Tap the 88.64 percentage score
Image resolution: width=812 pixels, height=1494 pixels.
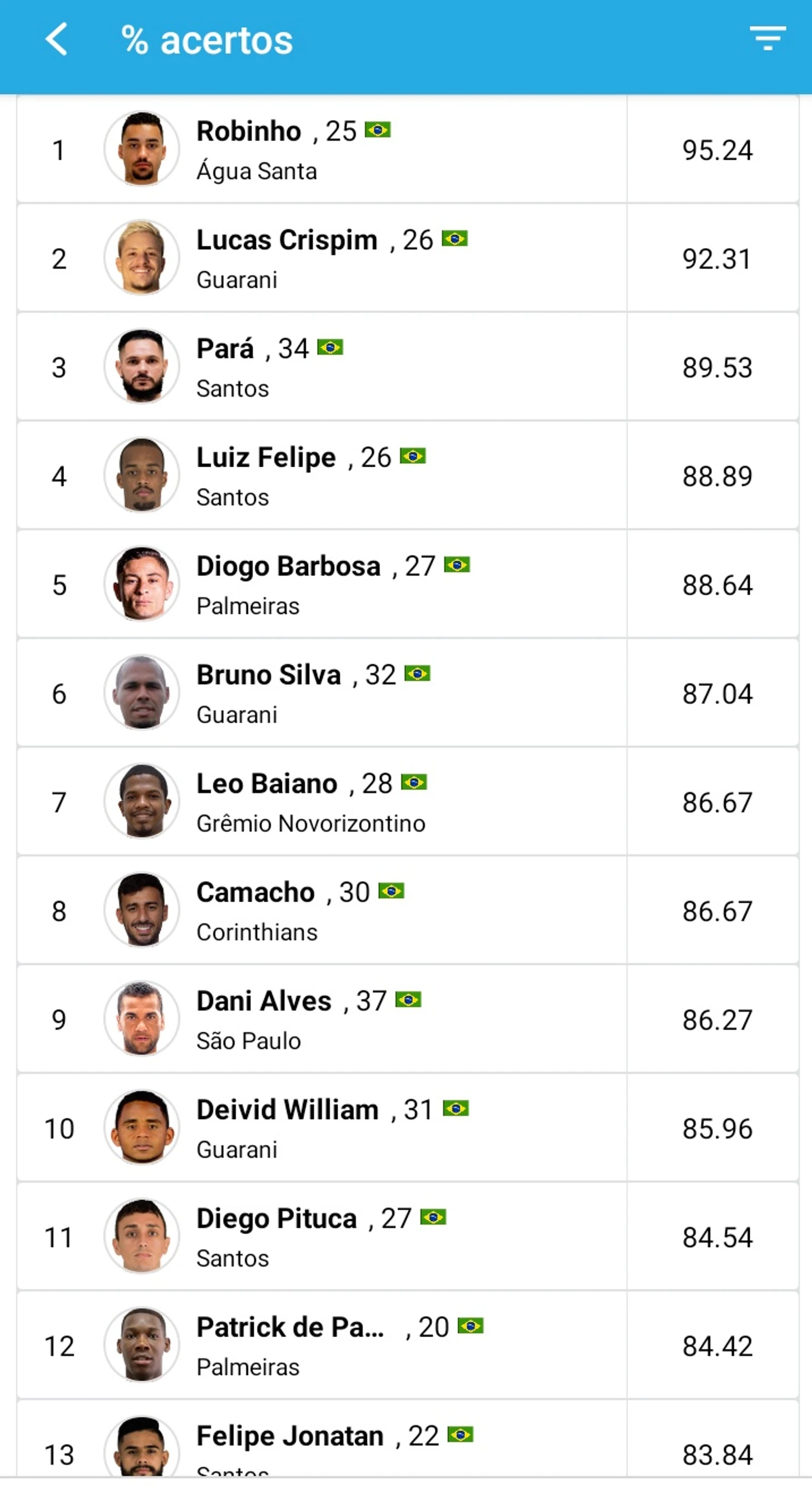pos(717,585)
